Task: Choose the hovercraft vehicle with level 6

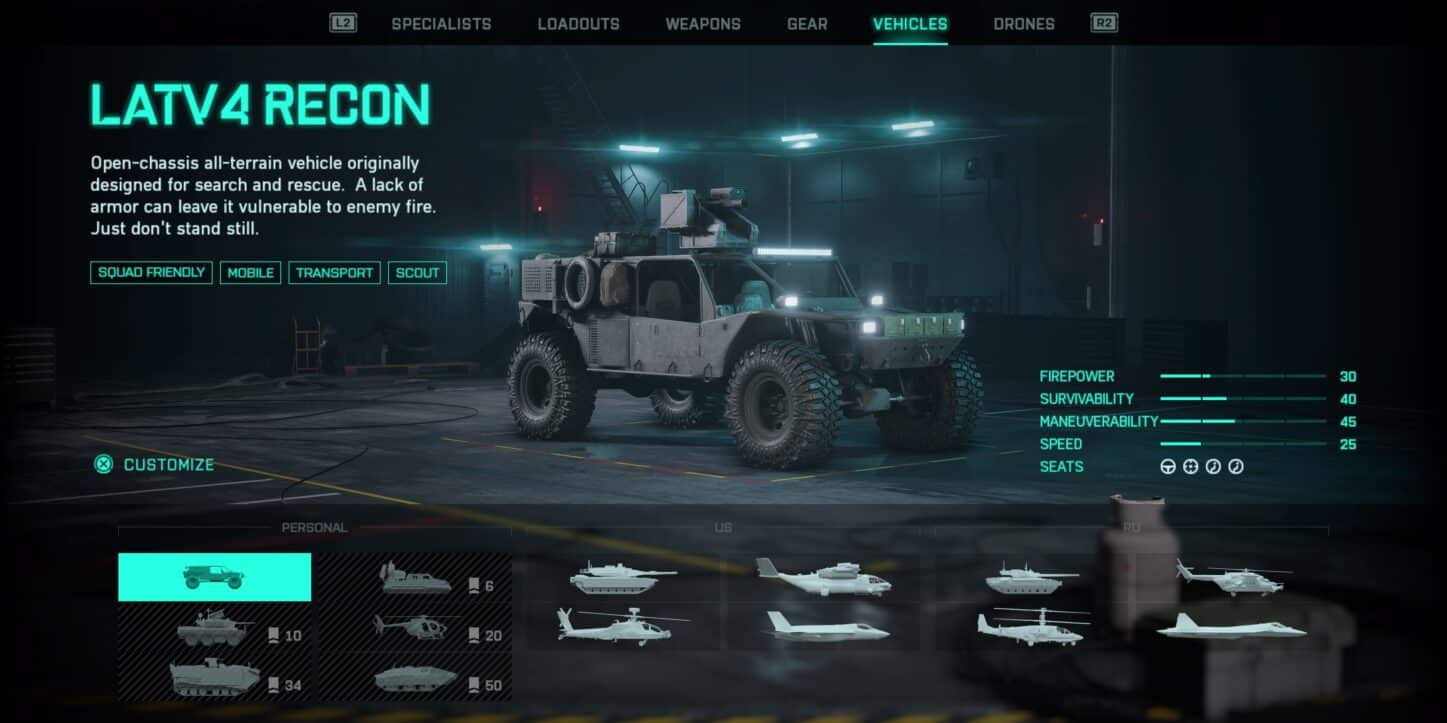Action: 416,577
